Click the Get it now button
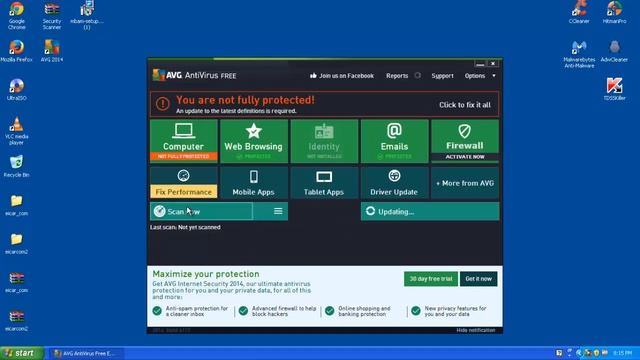Screen dimensions: 640x360 coord(478,279)
